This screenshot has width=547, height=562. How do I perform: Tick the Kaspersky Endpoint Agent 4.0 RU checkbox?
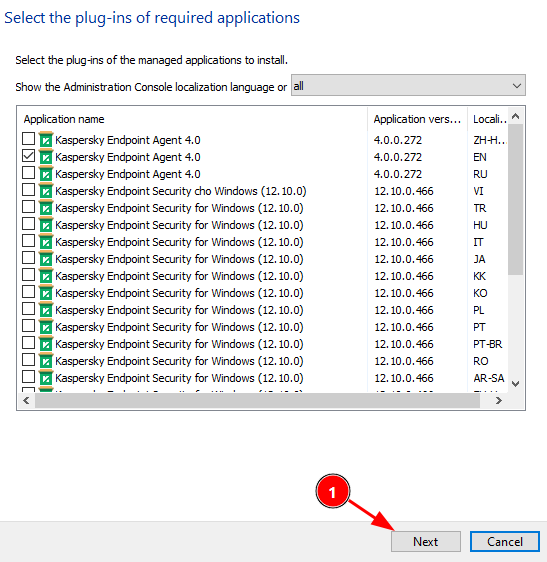click(x=28, y=173)
